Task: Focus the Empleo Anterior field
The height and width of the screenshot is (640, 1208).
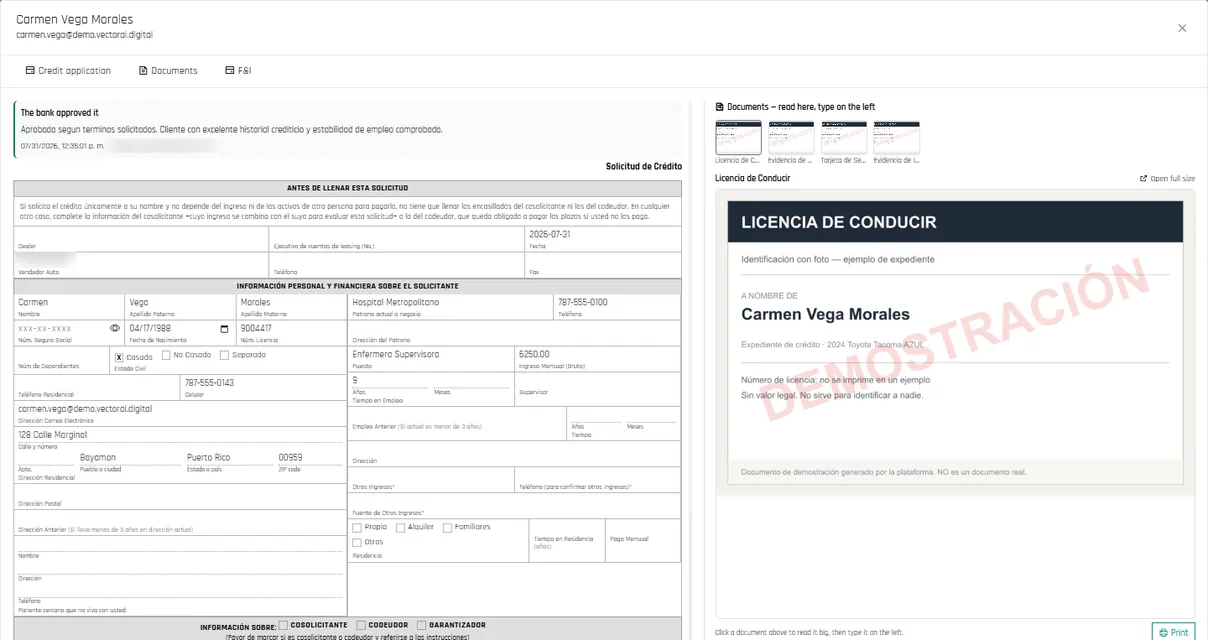Action: pyautogui.click(x=457, y=414)
